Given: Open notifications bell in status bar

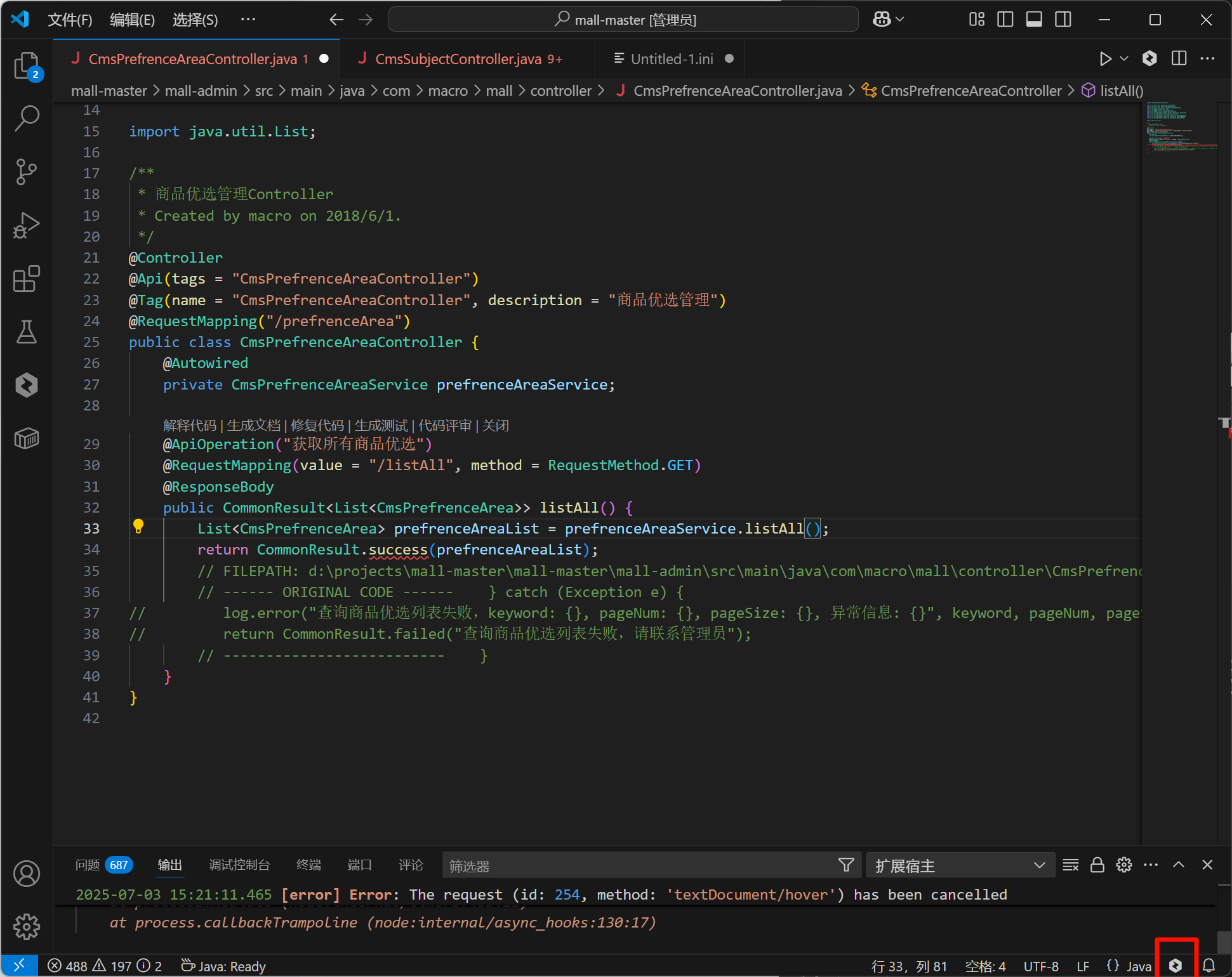Looking at the screenshot, I should click(1209, 966).
